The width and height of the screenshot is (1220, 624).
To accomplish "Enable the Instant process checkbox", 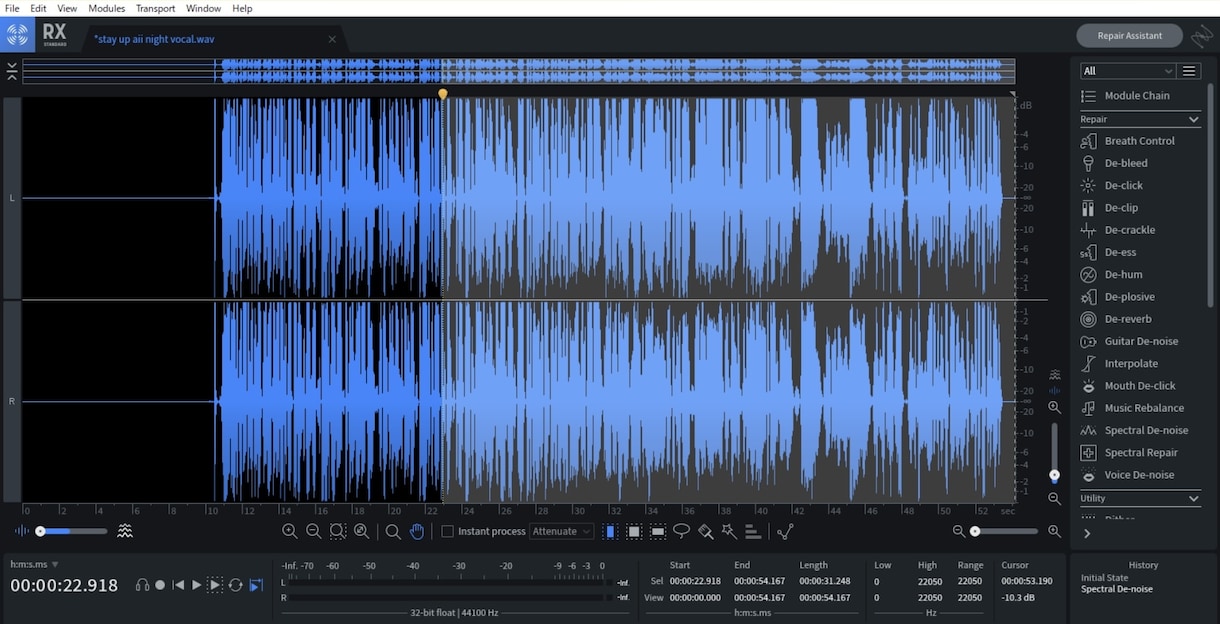I will 448,531.
